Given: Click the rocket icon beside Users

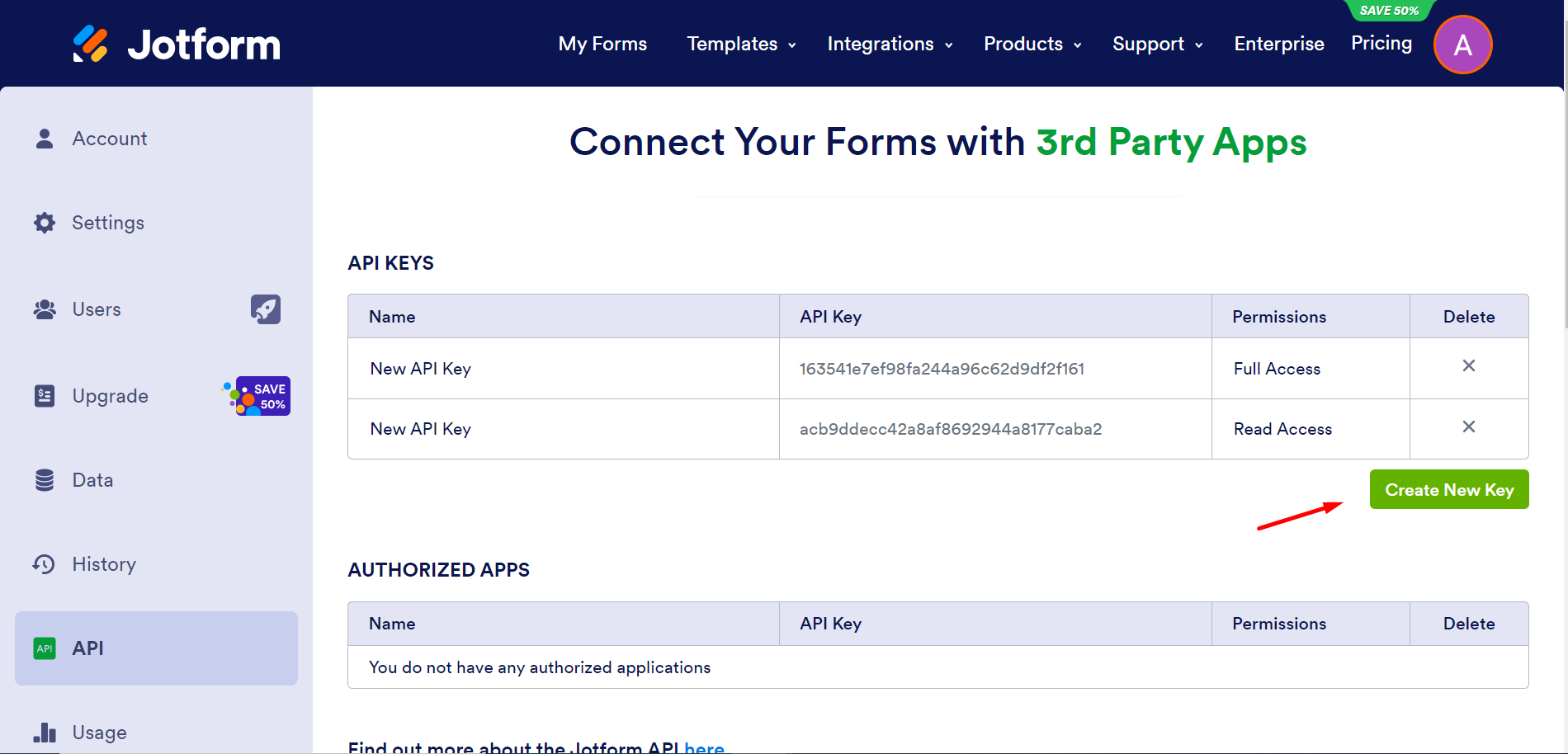Looking at the screenshot, I should (266, 309).
